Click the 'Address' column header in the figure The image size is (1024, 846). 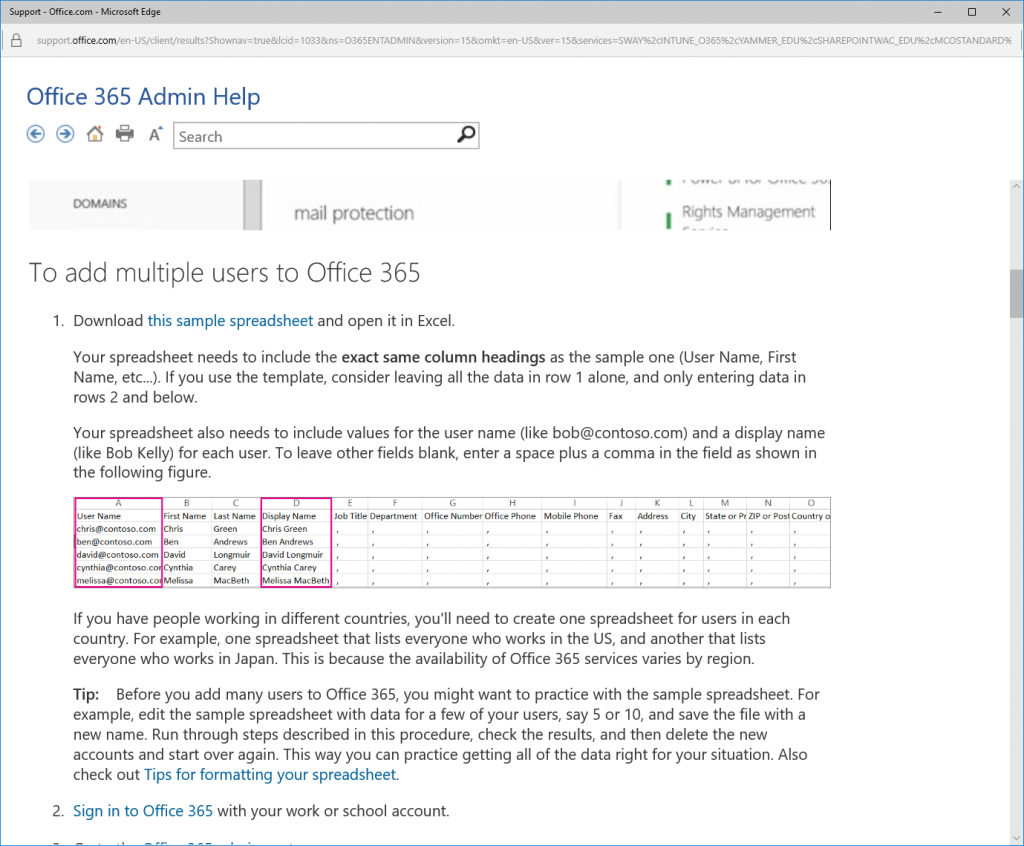(x=652, y=516)
